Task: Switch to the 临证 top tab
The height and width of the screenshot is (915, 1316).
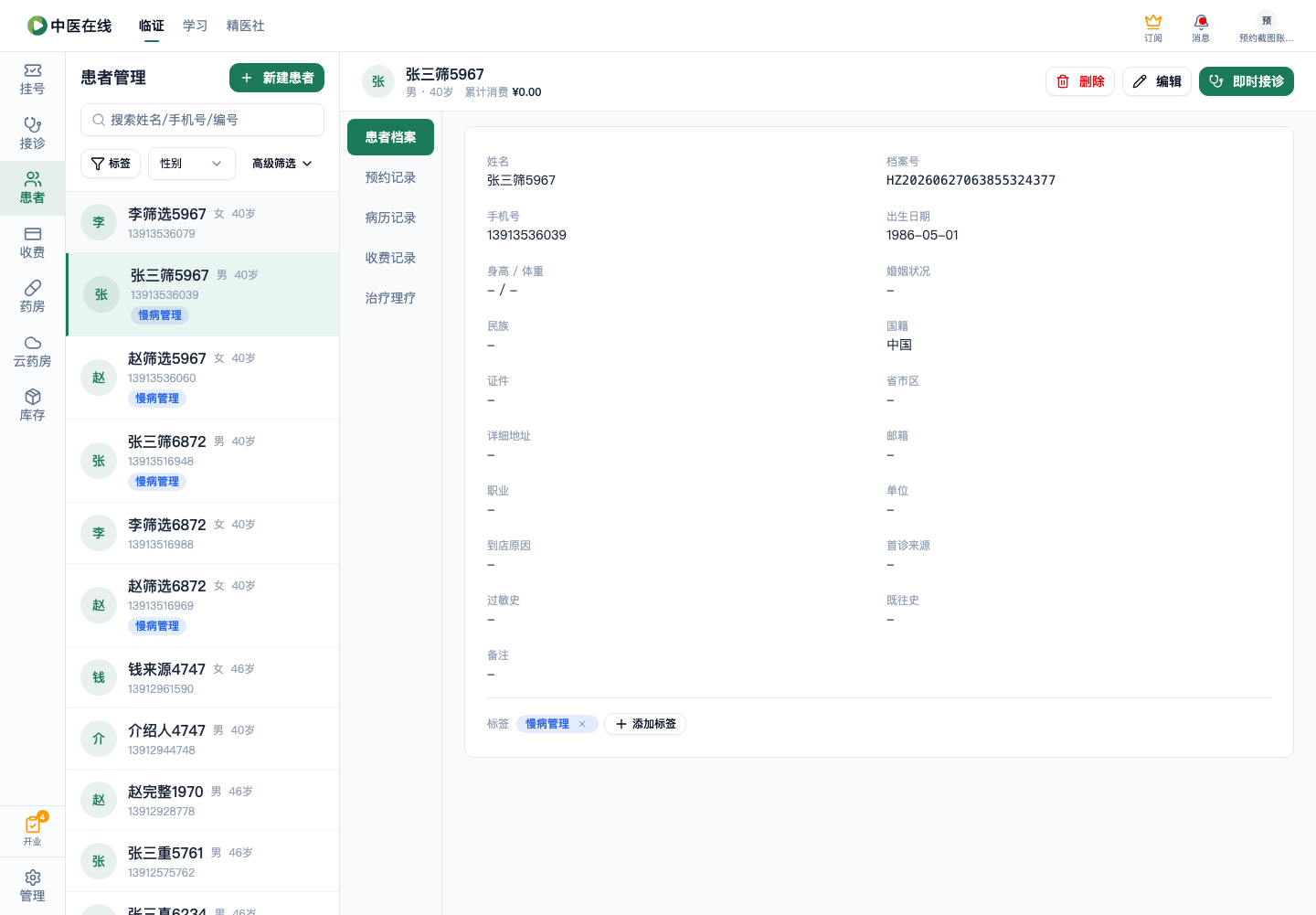Action: (152, 26)
